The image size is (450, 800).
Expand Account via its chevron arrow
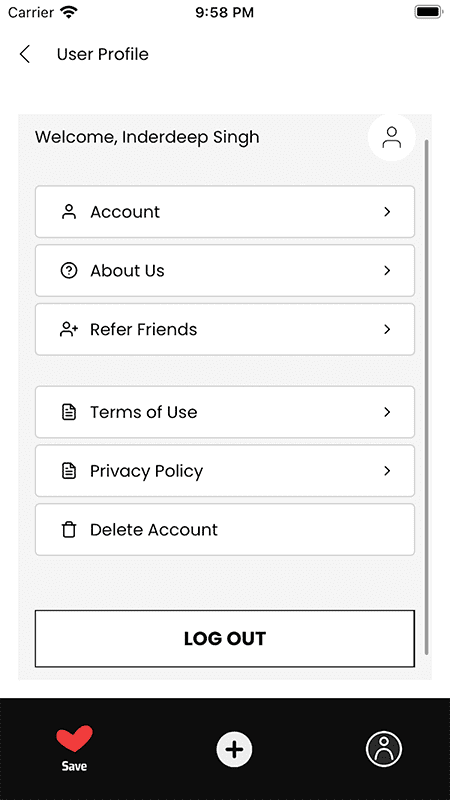387,212
